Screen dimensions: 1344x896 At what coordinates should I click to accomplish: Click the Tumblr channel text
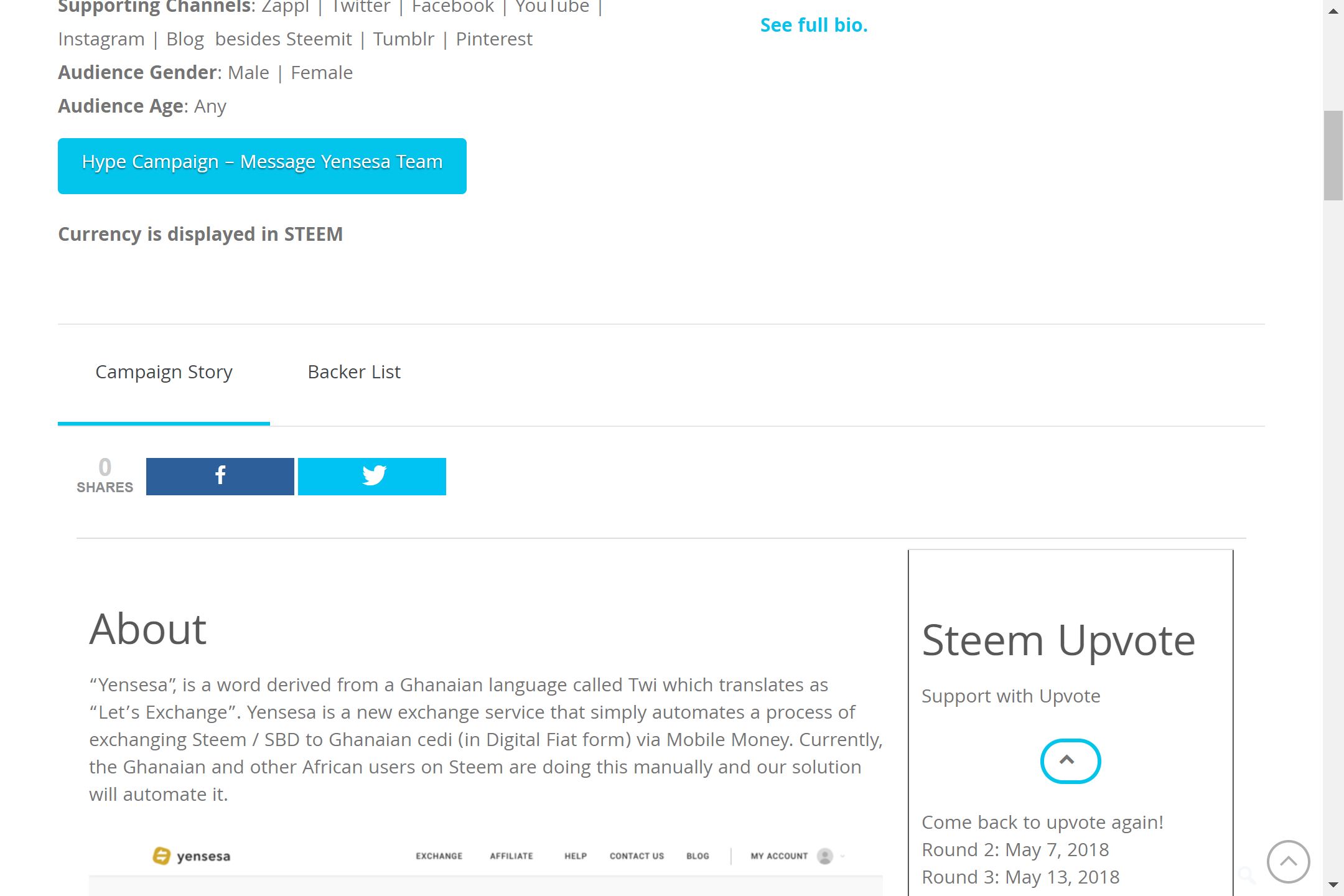[x=403, y=39]
